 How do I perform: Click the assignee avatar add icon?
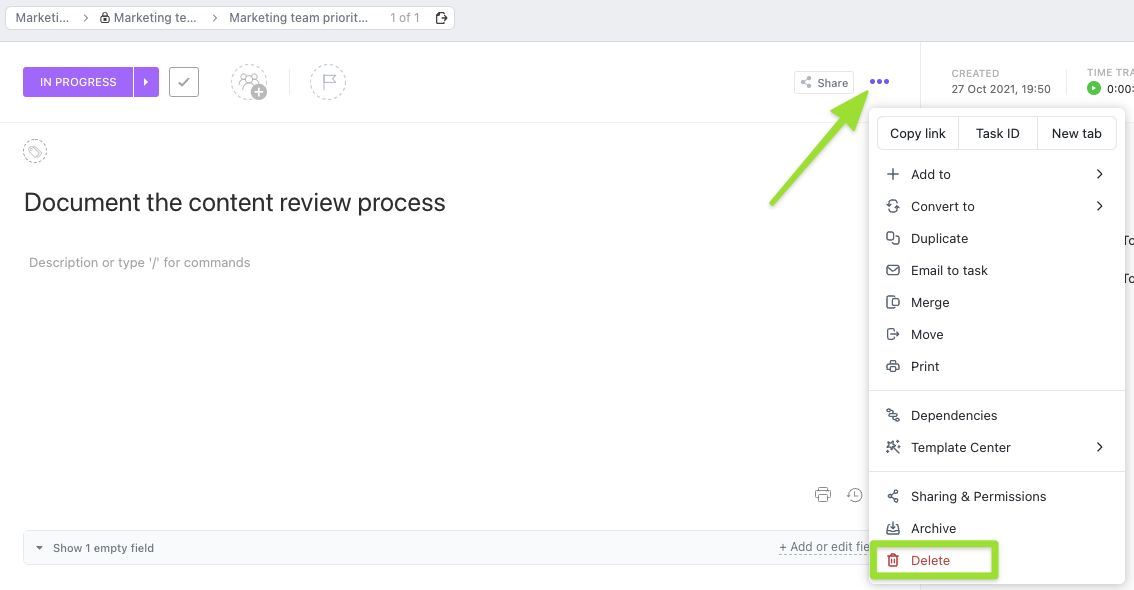coord(249,82)
